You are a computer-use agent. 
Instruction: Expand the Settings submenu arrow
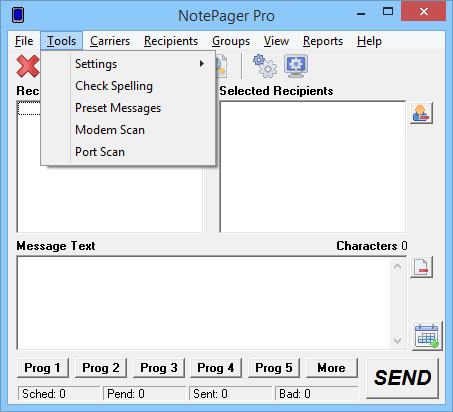point(201,63)
